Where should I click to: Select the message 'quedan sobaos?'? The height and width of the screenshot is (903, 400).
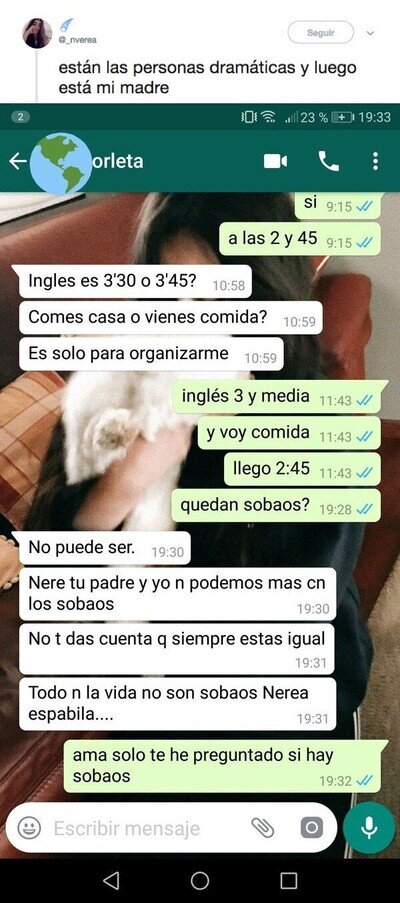276,506
